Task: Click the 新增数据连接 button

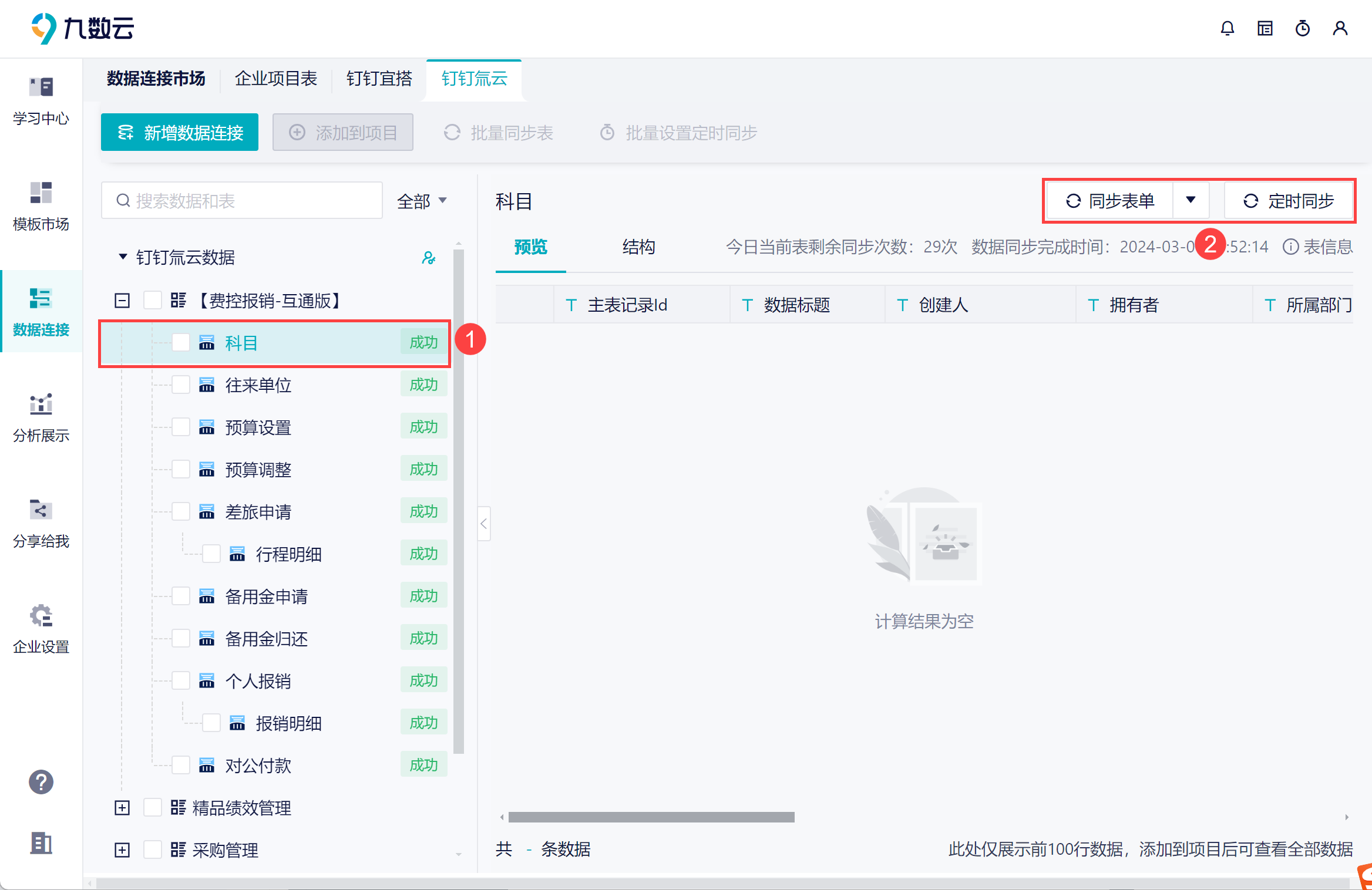Action: point(180,133)
